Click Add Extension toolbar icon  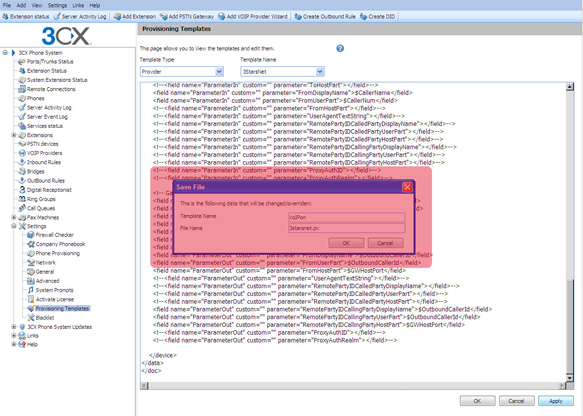117,16
